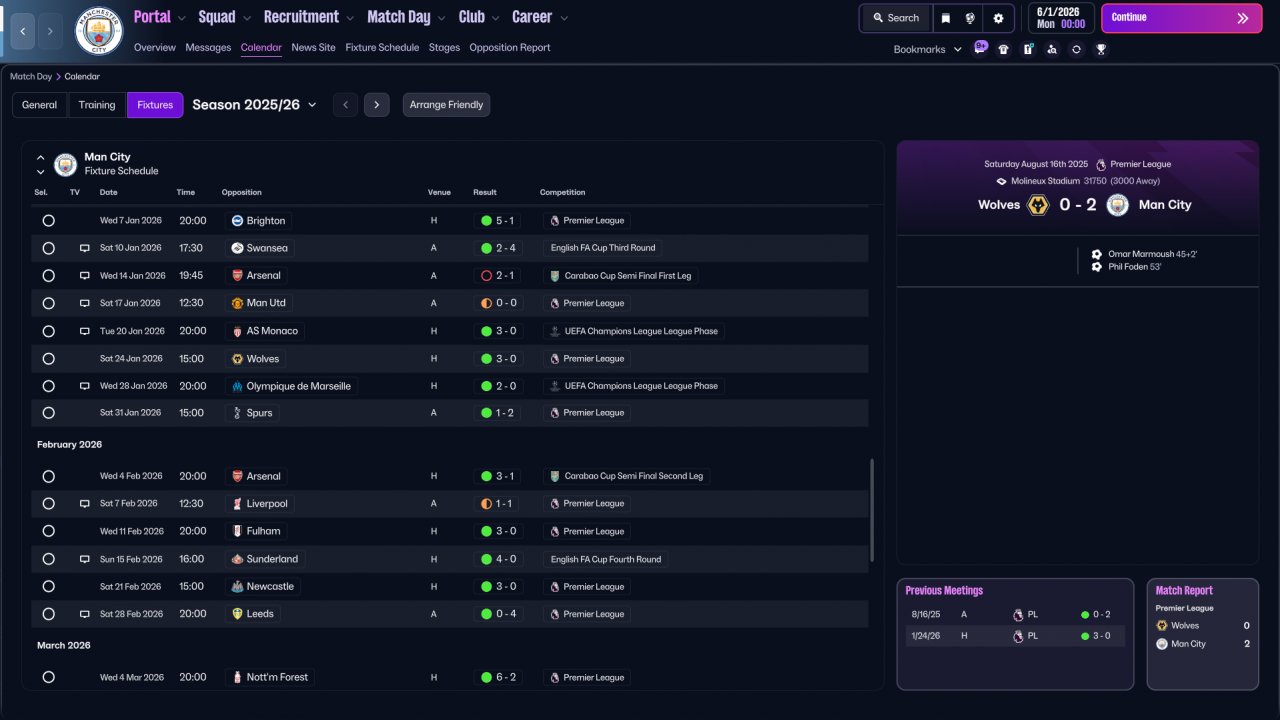Click the Man City crest in match summary
The width and height of the screenshot is (1280, 720).
1118,205
